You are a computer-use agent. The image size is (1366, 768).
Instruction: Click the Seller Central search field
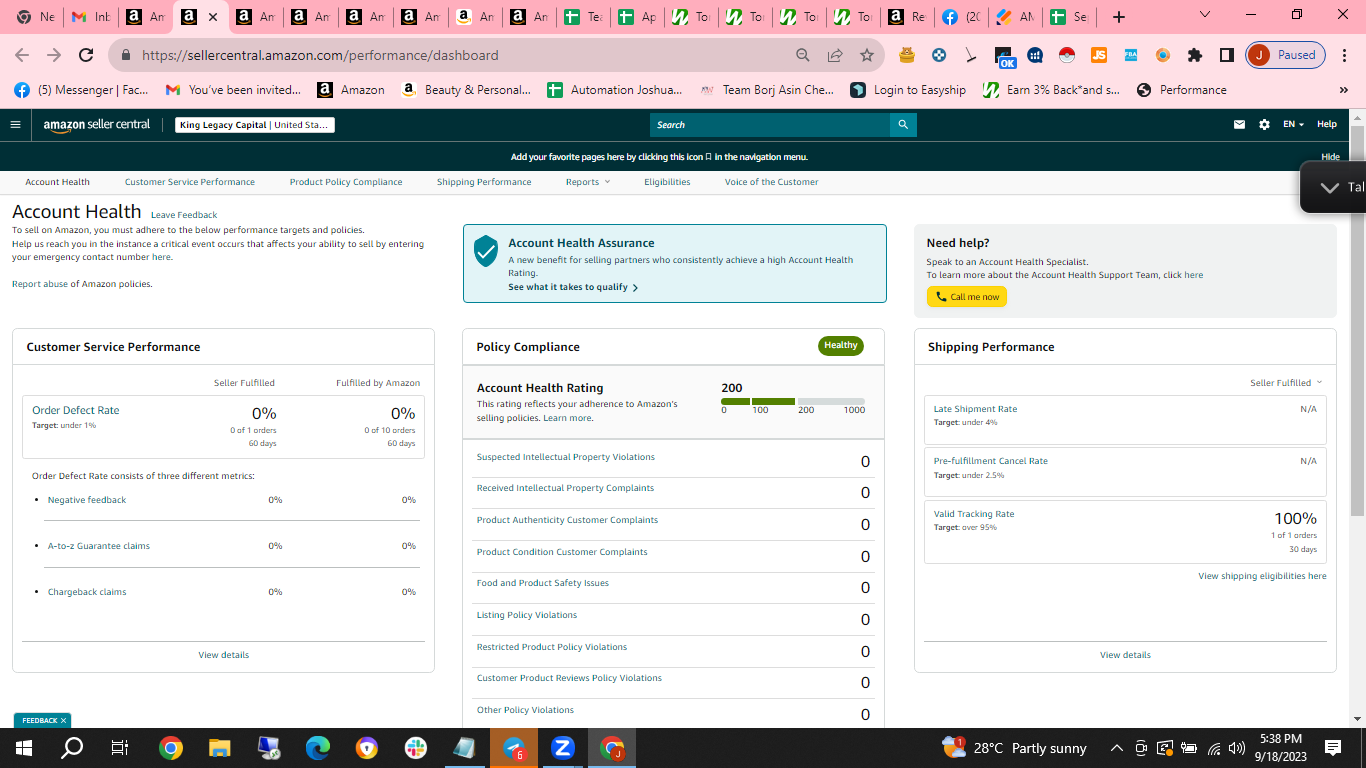(770, 125)
